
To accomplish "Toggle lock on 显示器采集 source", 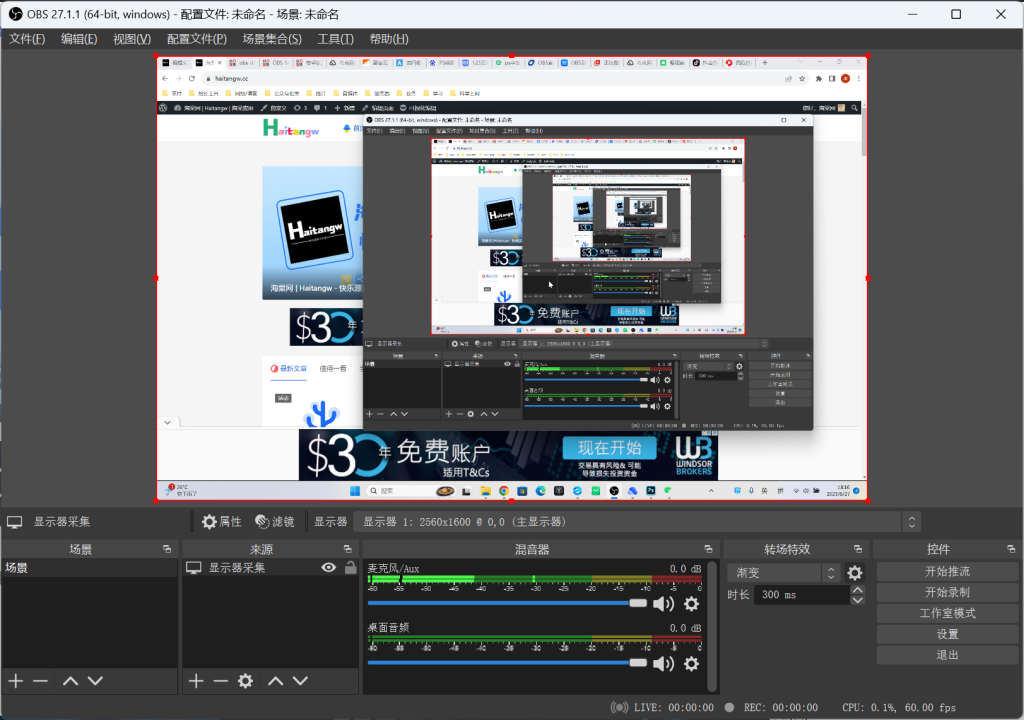I will [350, 568].
